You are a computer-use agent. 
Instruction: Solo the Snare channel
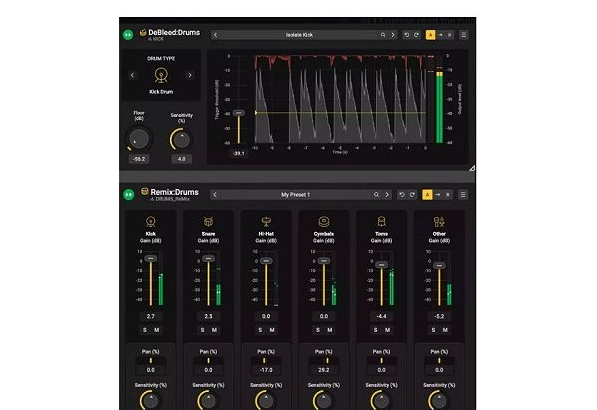pyautogui.click(x=203, y=330)
